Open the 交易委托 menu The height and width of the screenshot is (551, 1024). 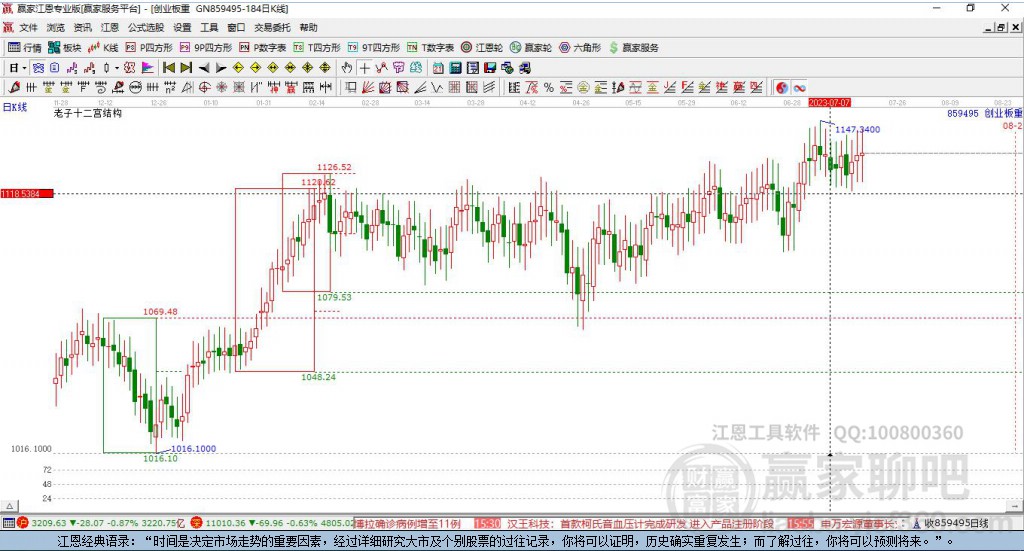point(272,27)
